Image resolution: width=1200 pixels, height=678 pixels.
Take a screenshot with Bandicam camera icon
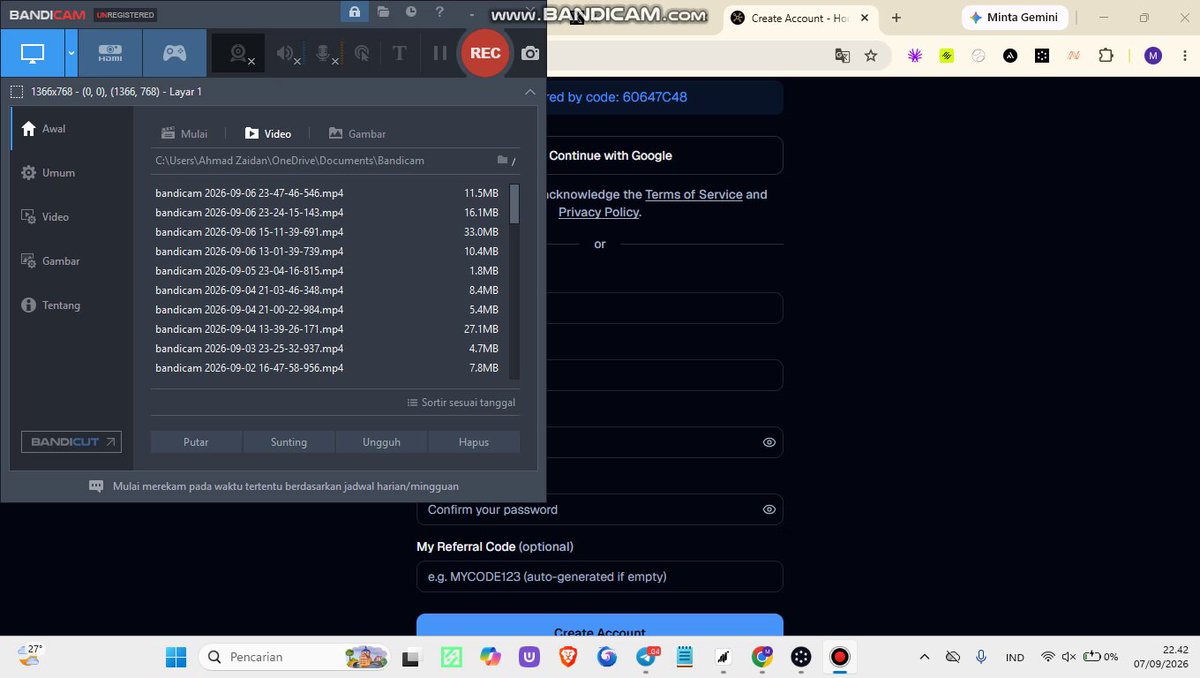coord(531,53)
